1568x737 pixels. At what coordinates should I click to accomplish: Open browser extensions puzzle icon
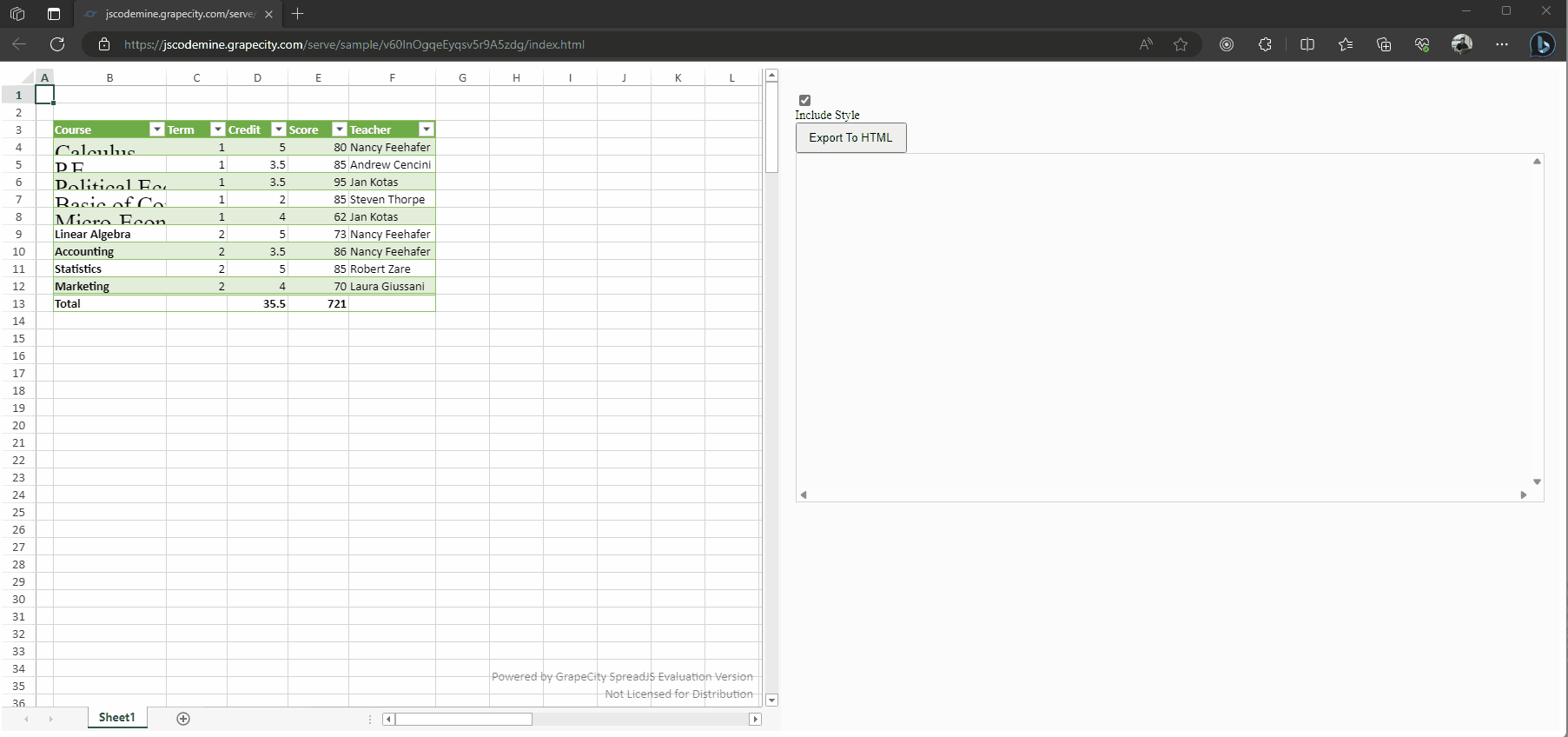(1265, 44)
